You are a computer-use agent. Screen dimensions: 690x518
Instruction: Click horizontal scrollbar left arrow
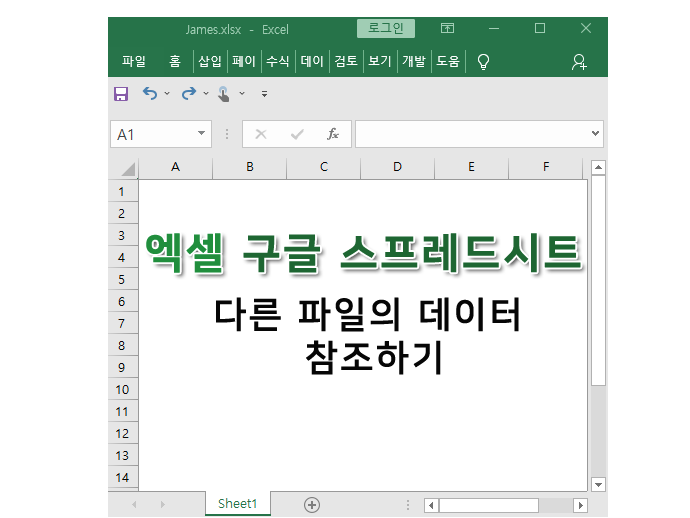(x=431, y=505)
